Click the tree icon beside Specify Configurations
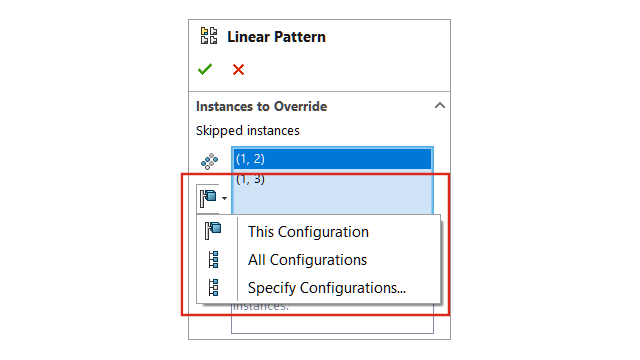The height and width of the screenshot is (360, 640). 213,287
